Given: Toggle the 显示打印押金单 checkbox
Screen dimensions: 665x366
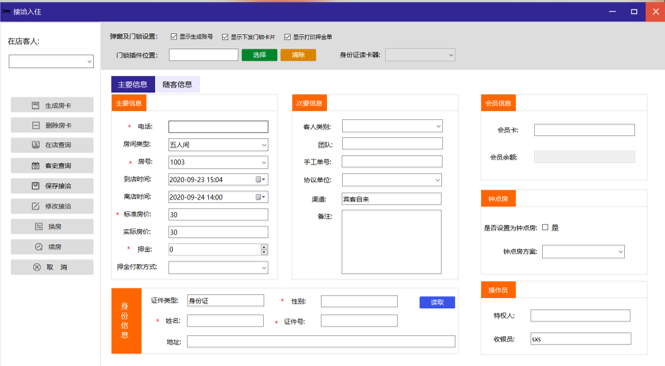Looking at the screenshot, I should (x=288, y=37).
